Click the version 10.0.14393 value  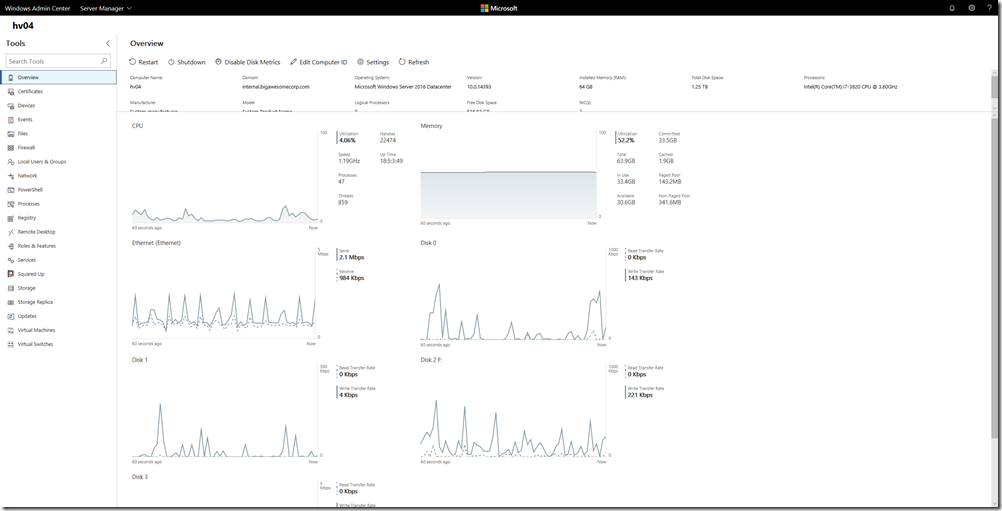[479, 87]
